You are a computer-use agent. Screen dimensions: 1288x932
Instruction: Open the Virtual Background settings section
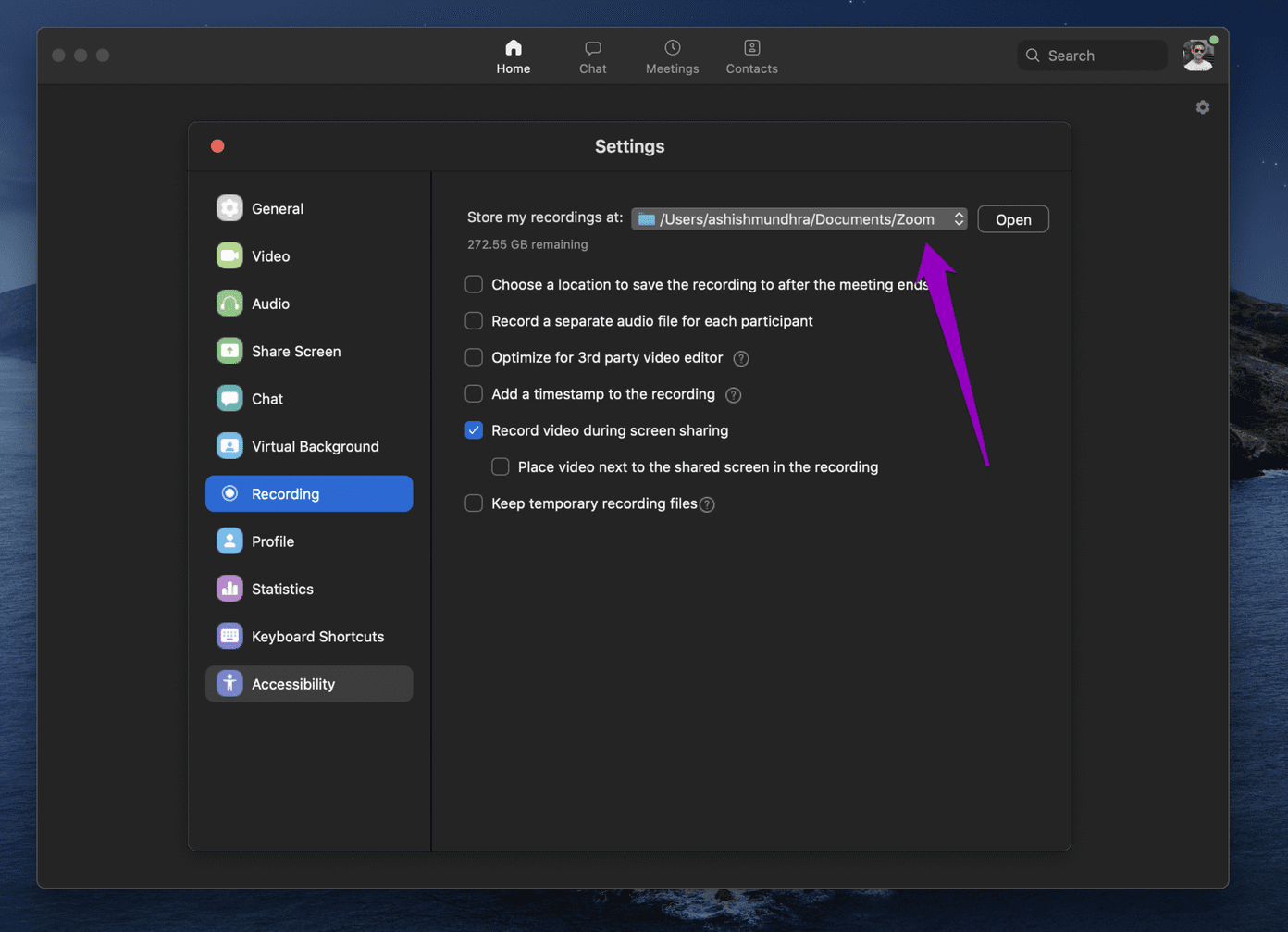309,446
